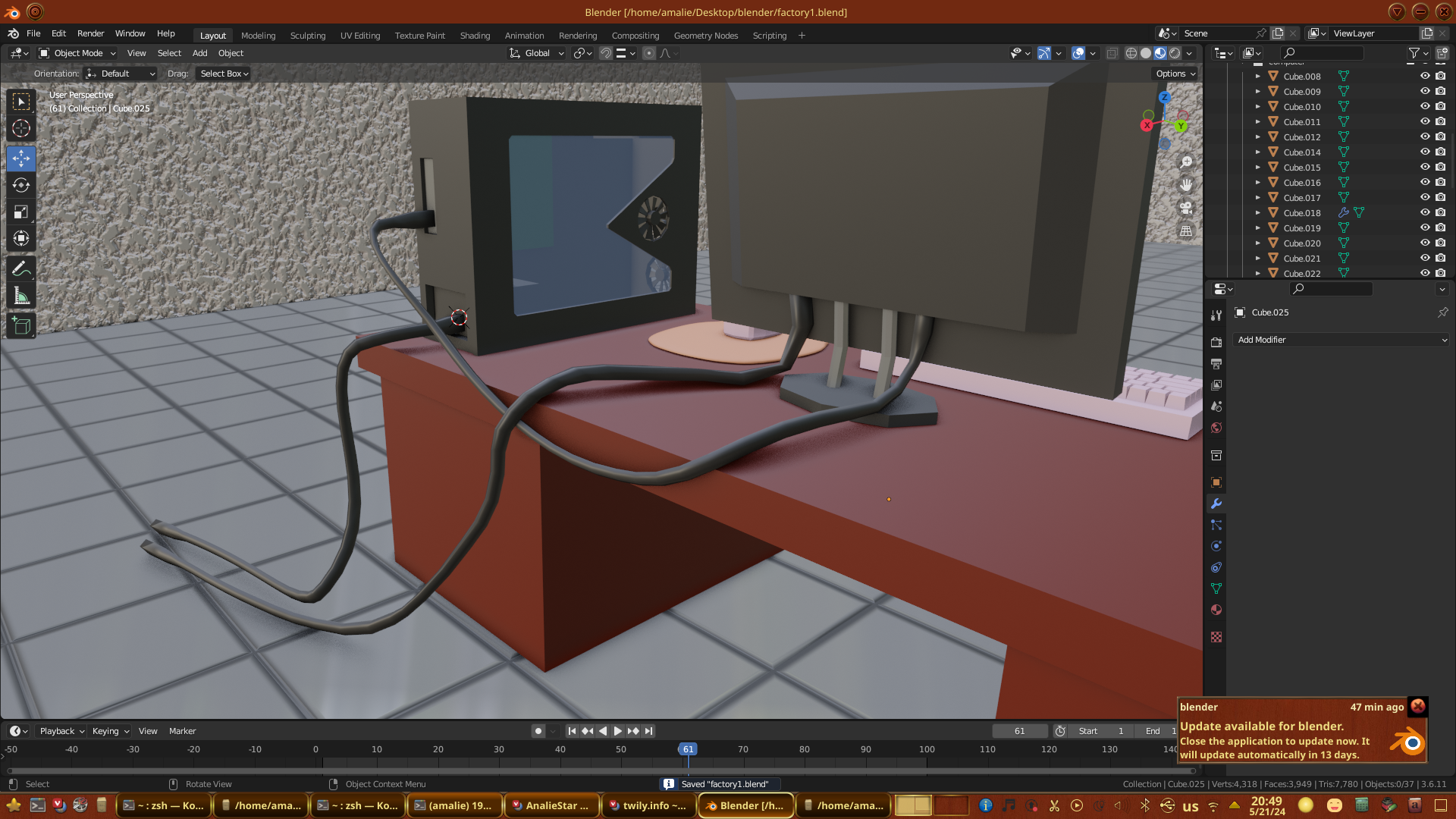This screenshot has height=819, width=1456.
Task: Open the Material properties tab
Action: click(x=1216, y=610)
